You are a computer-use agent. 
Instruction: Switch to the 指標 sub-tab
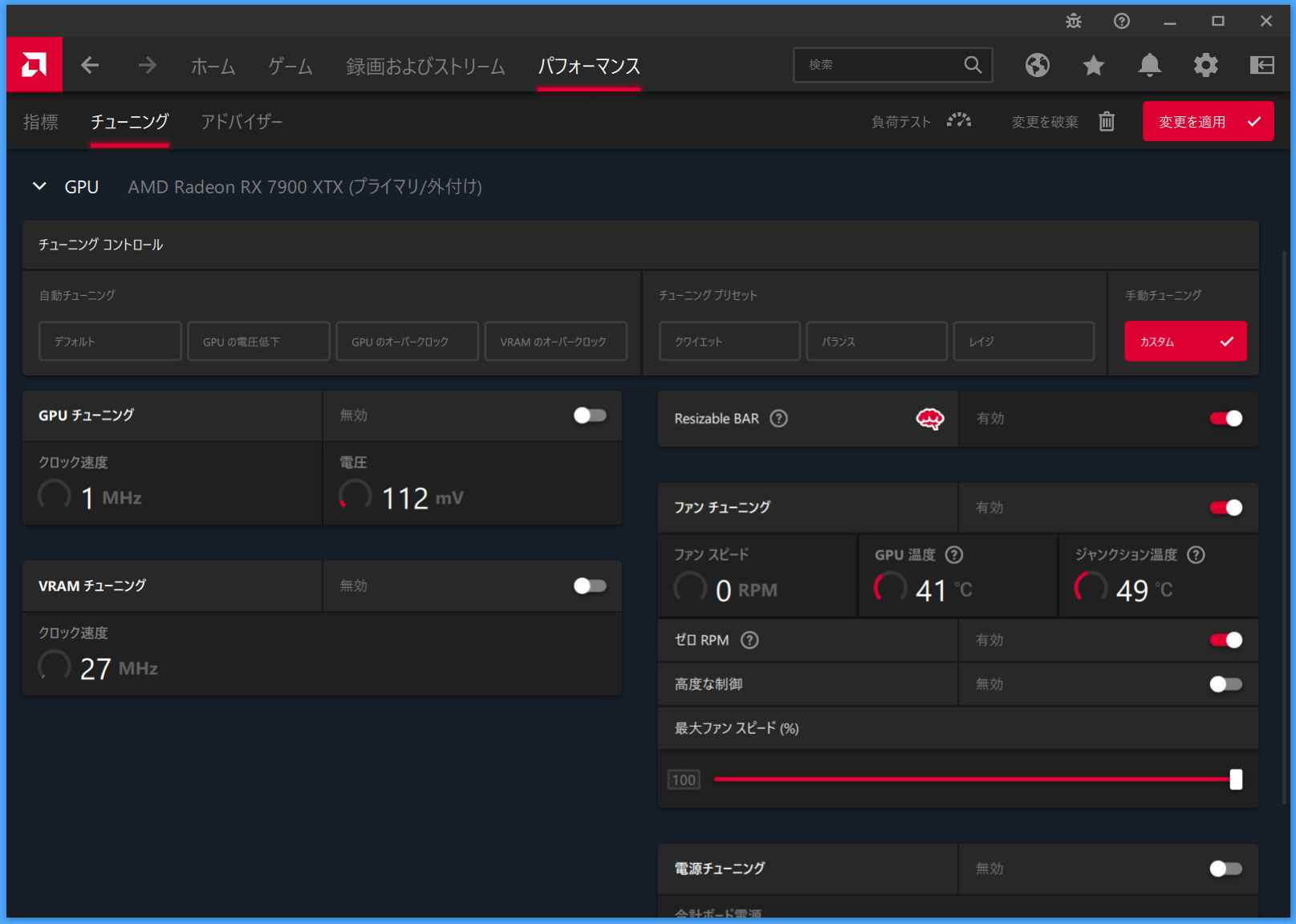point(41,122)
